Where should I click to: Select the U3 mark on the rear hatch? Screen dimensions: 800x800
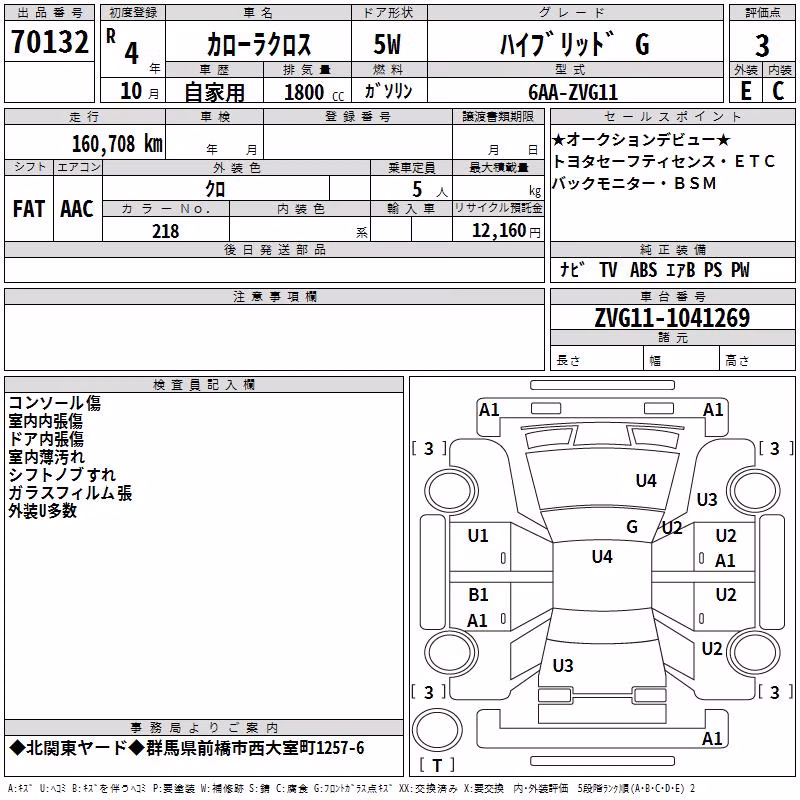[563, 665]
